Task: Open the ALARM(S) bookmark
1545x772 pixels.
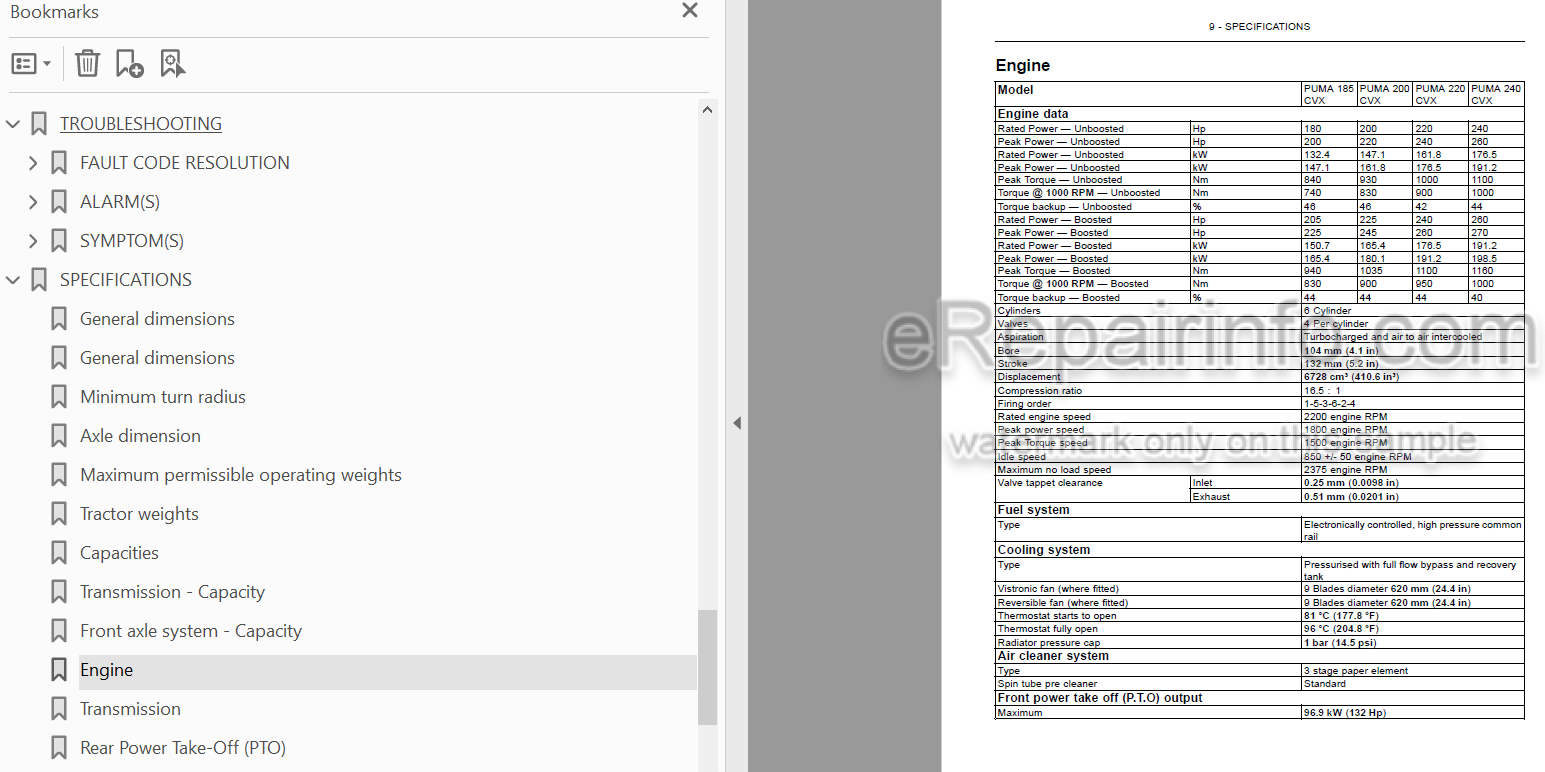Action: (120, 202)
